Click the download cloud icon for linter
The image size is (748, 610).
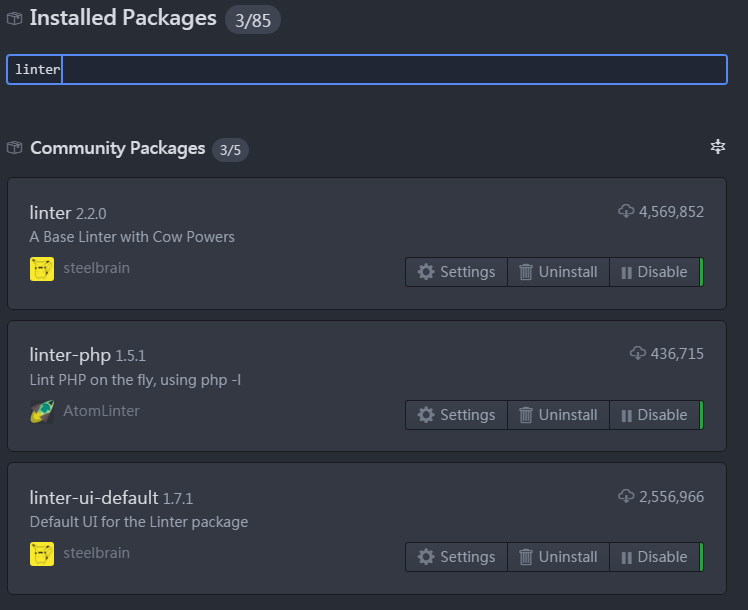tap(626, 211)
